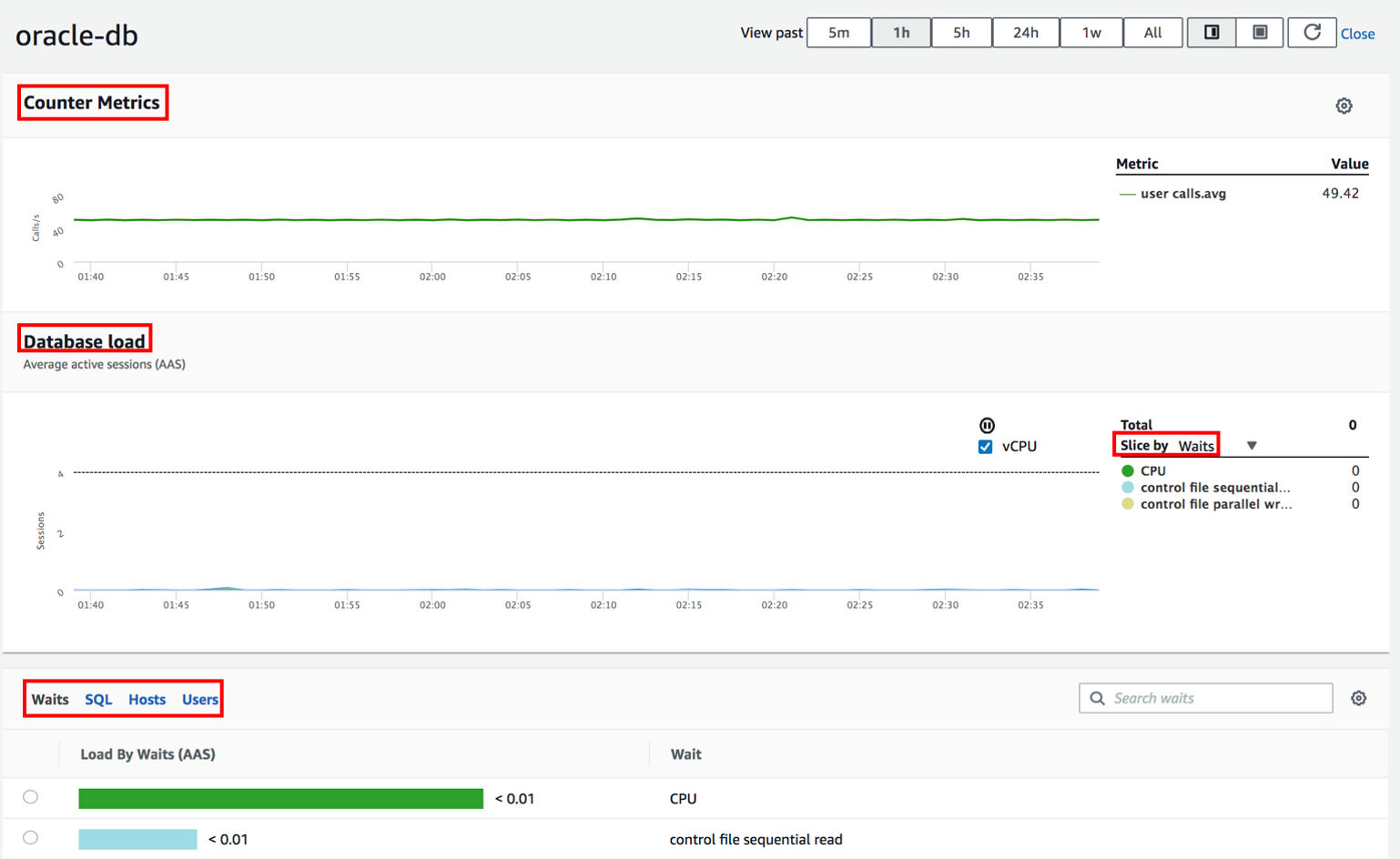Click the CPU wait name in table
Viewport: 1400px width, 859px height.
[683, 798]
